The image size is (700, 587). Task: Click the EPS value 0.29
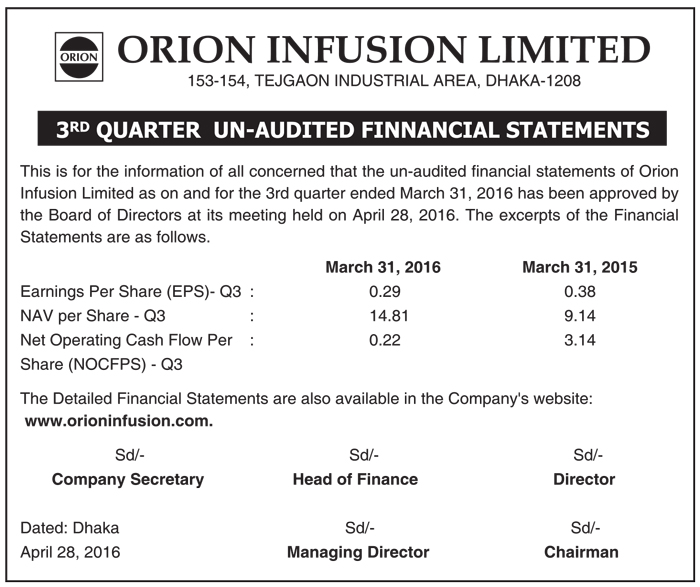click(383, 293)
